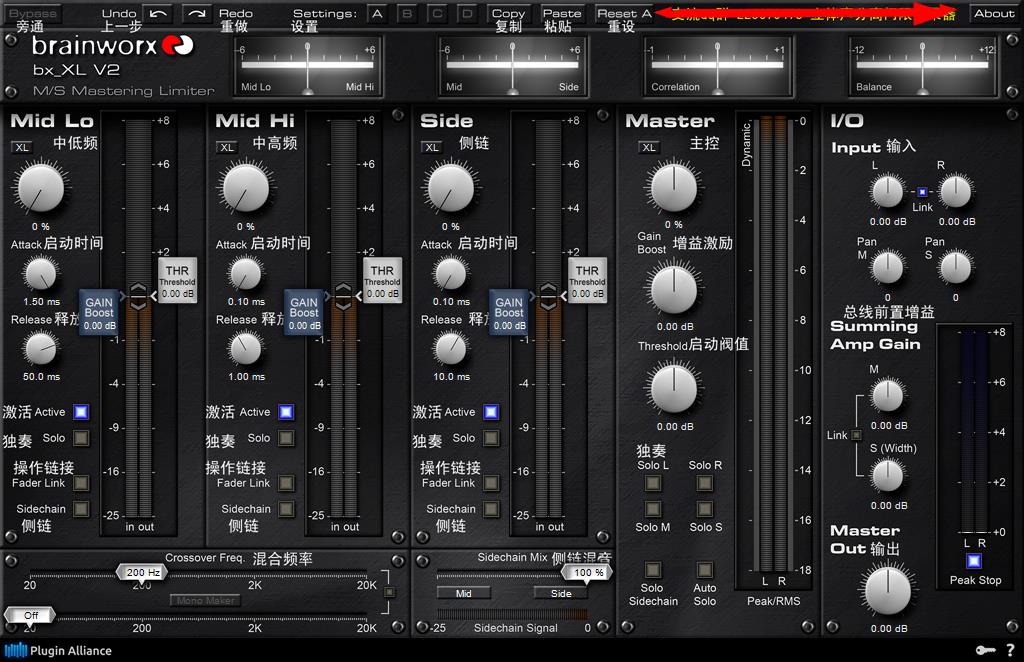Enable Solo for Mid Hi band
Image resolution: width=1024 pixels, height=662 pixels.
(286, 438)
